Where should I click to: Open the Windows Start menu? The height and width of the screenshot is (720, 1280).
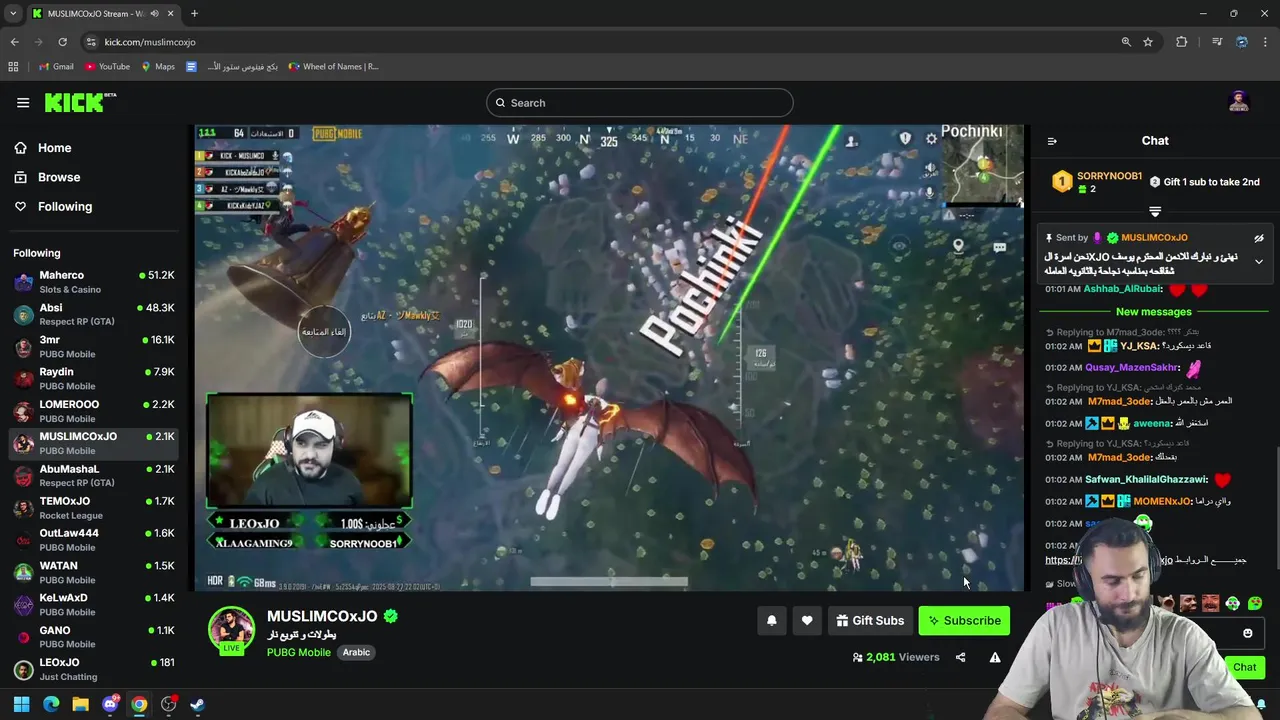(x=21, y=704)
